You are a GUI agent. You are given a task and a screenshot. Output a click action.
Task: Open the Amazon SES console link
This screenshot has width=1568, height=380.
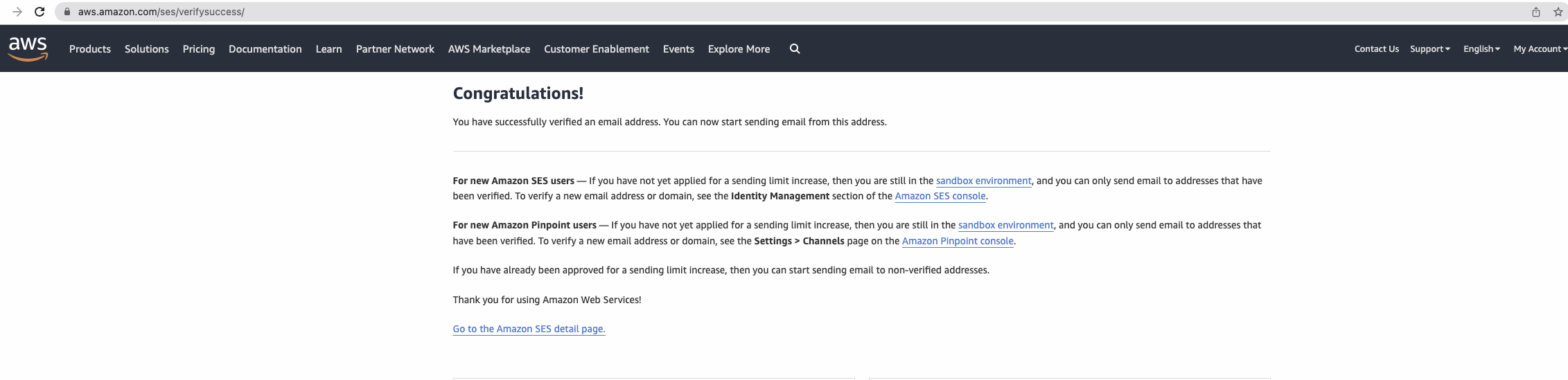click(940, 196)
